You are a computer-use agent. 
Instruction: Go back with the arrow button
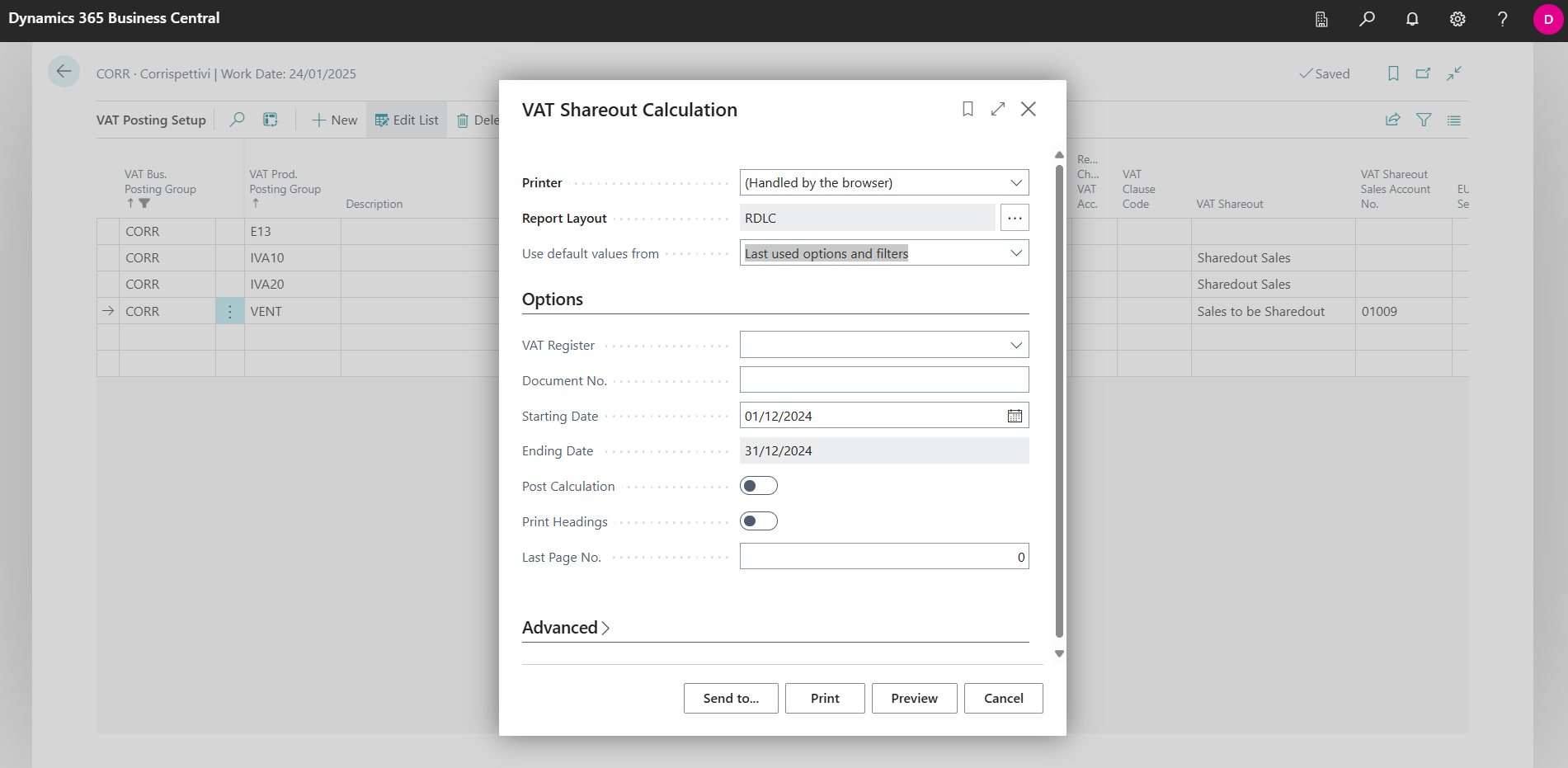coord(64,72)
